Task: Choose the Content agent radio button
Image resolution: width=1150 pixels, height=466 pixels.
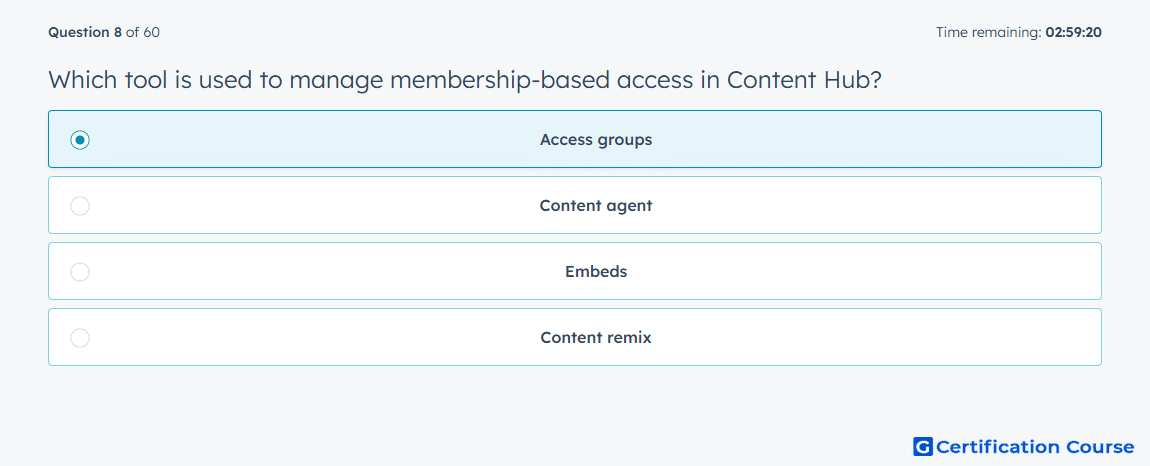Action: pos(80,205)
